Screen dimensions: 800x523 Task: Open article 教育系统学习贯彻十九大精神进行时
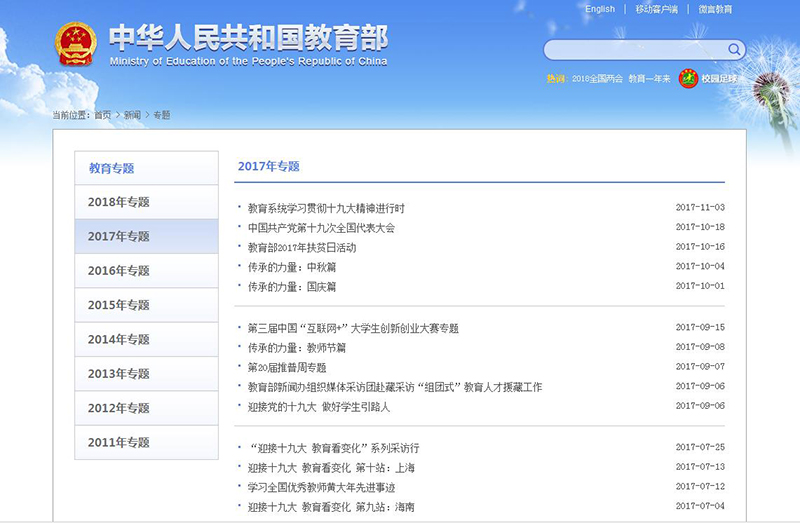pos(326,208)
